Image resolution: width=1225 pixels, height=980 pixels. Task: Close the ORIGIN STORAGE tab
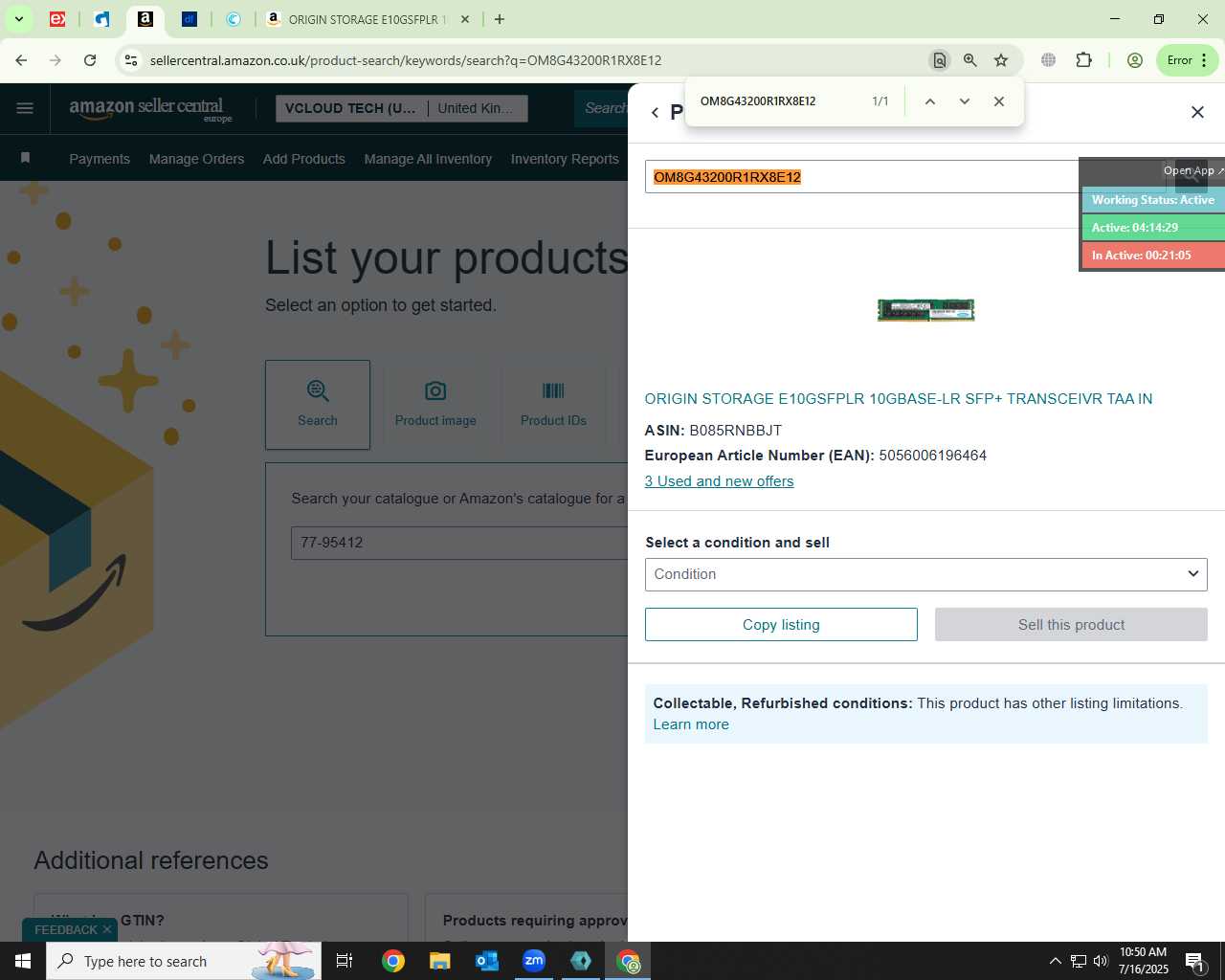tap(465, 19)
